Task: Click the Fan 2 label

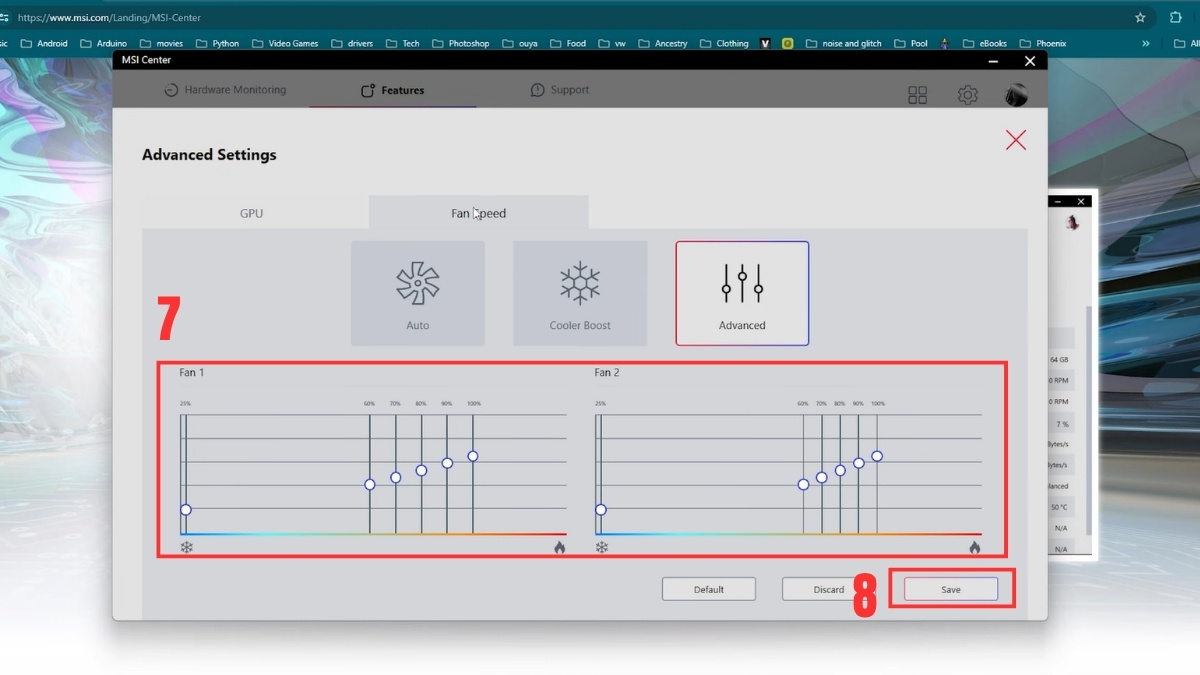Action: [607, 372]
